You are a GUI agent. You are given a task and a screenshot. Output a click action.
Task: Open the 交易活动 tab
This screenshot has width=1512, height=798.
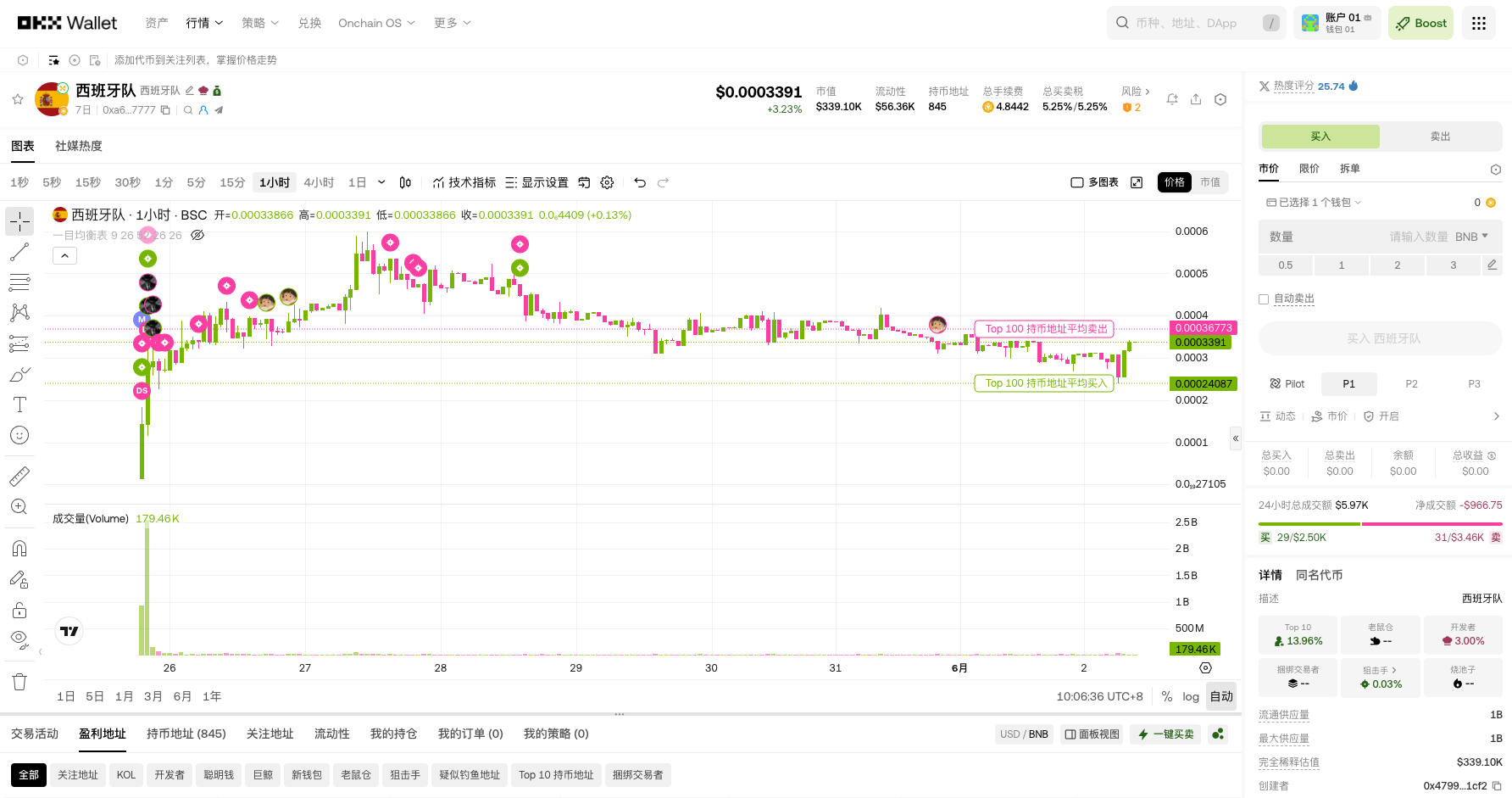pos(35,734)
